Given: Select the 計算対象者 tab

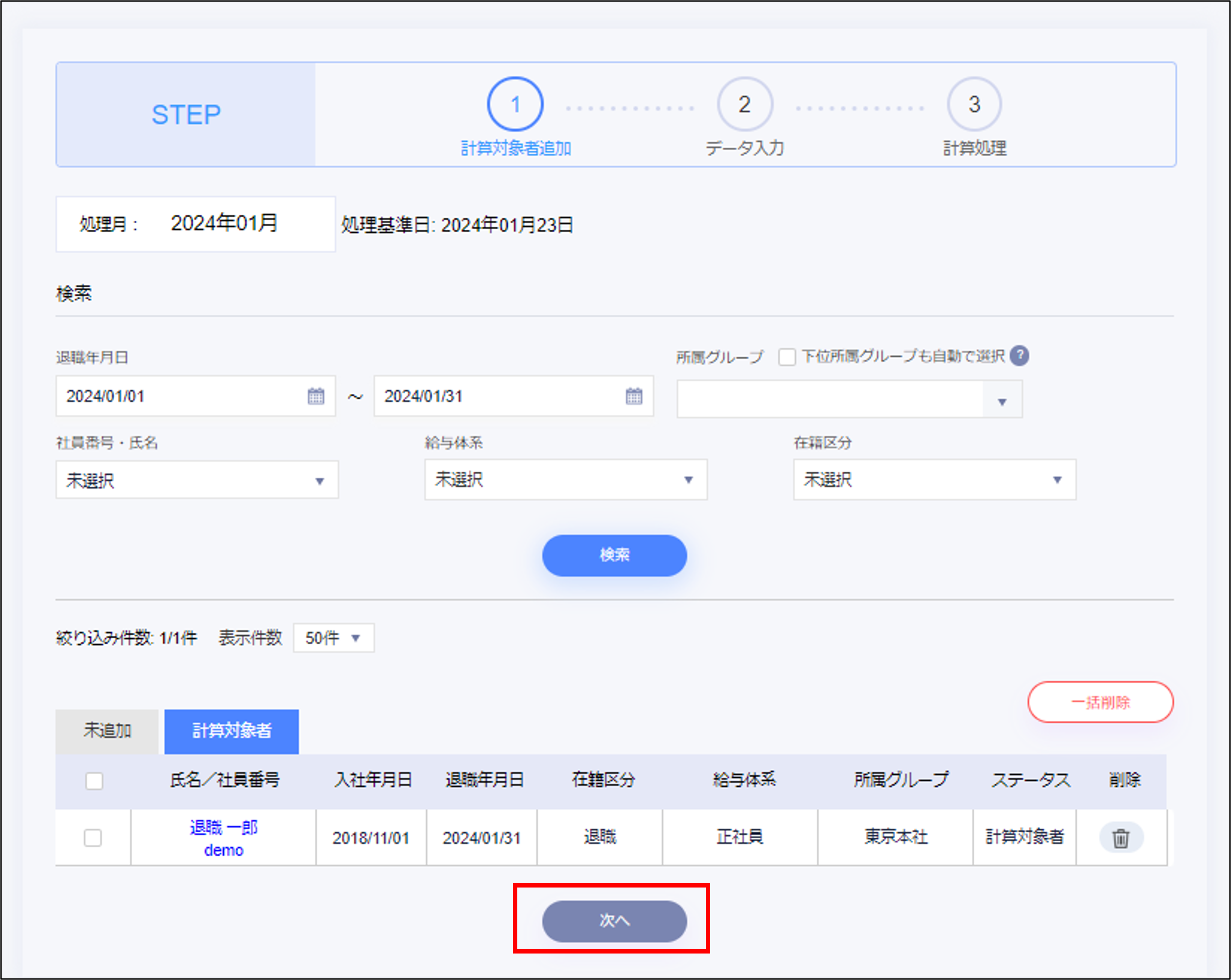Looking at the screenshot, I should point(231,731).
